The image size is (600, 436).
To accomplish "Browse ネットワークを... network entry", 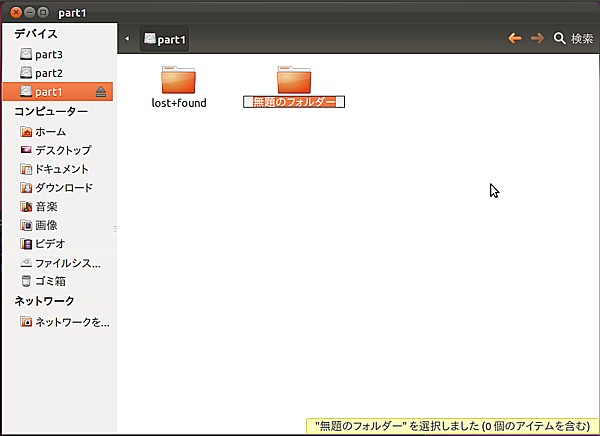I will (x=58, y=322).
